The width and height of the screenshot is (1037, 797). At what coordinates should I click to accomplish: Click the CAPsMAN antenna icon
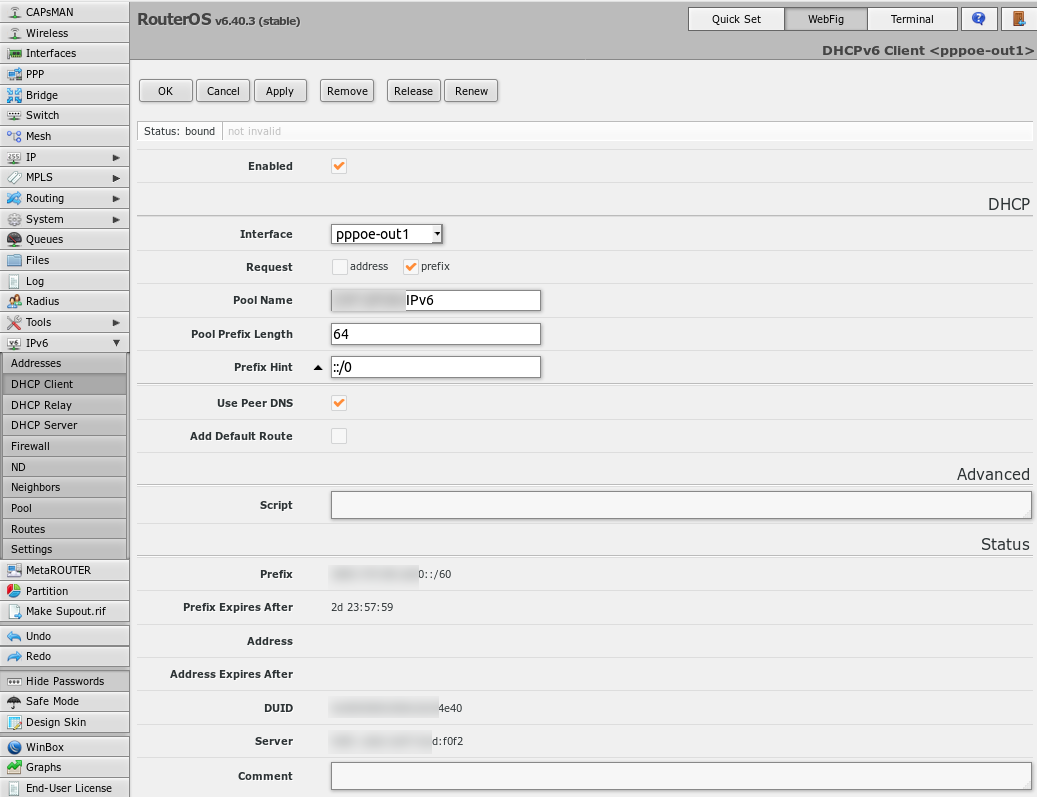[14, 12]
